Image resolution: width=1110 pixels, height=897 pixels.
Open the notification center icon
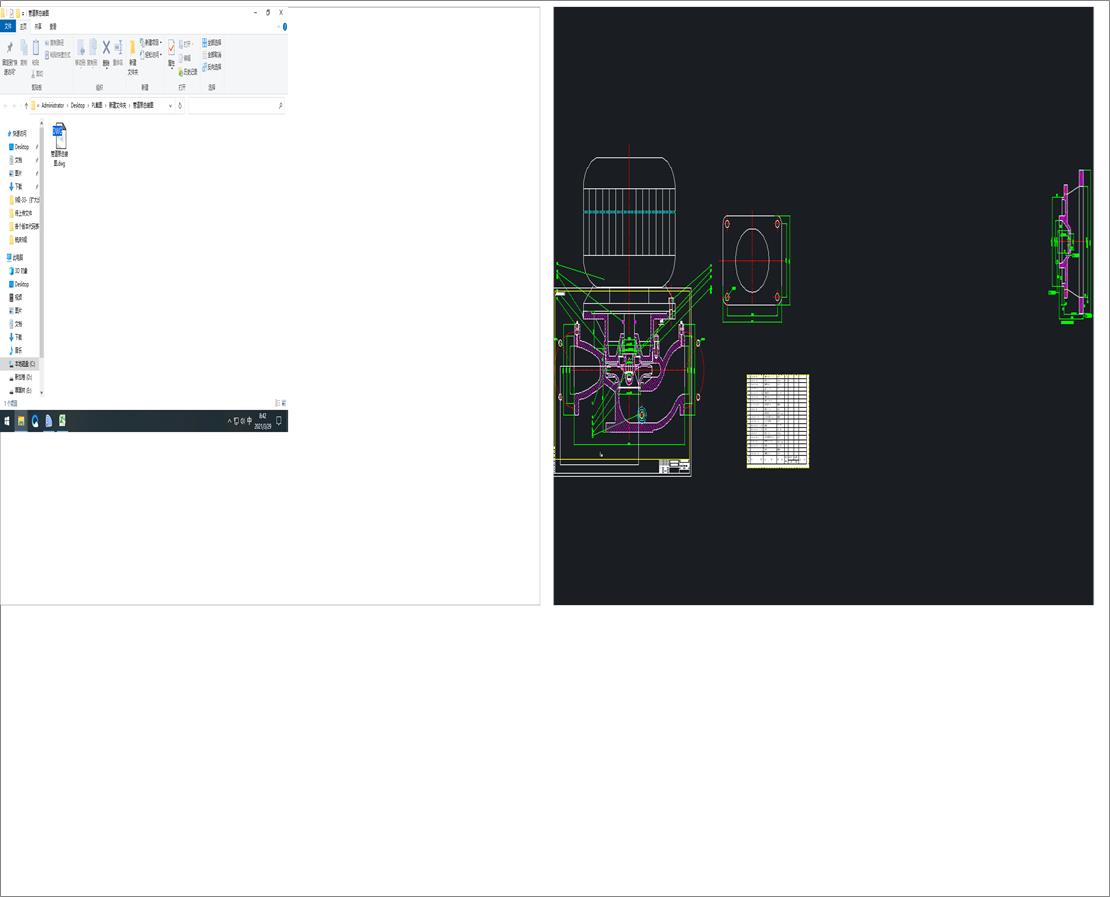[x=279, y=421]
